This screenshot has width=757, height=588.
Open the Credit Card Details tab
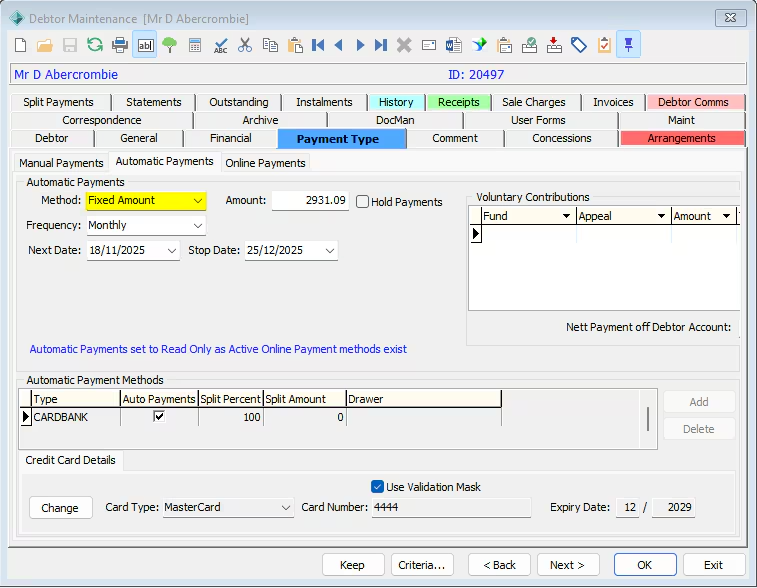click(71, 460)
